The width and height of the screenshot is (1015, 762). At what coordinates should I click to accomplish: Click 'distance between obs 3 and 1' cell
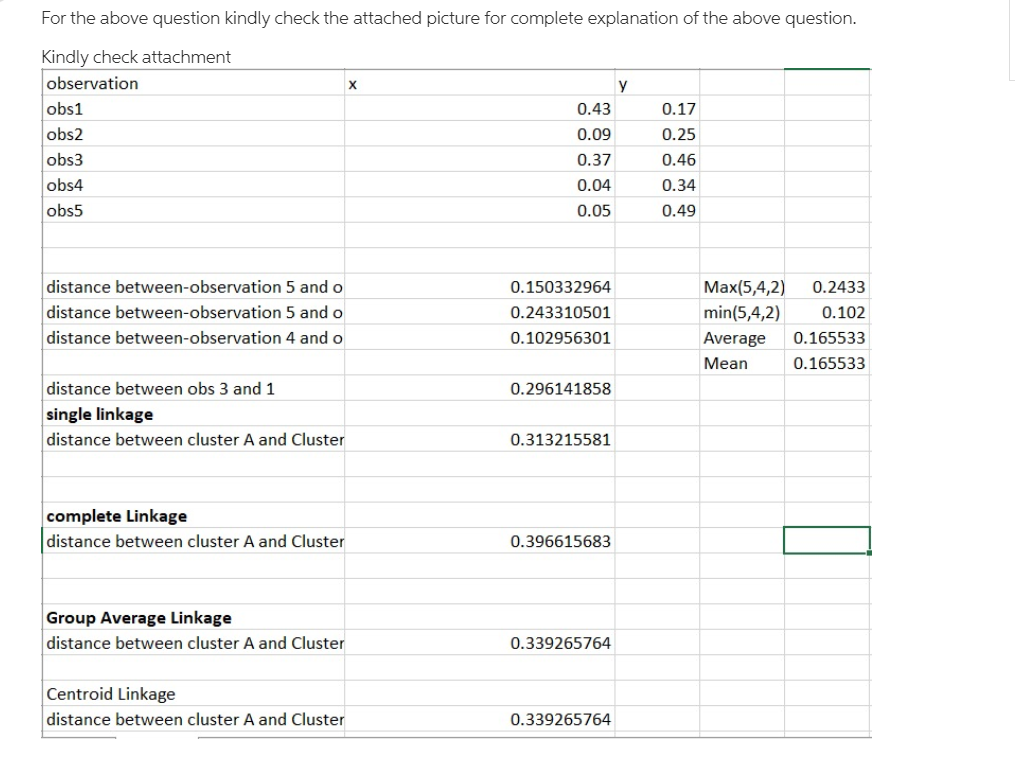[x=193, y=388]
